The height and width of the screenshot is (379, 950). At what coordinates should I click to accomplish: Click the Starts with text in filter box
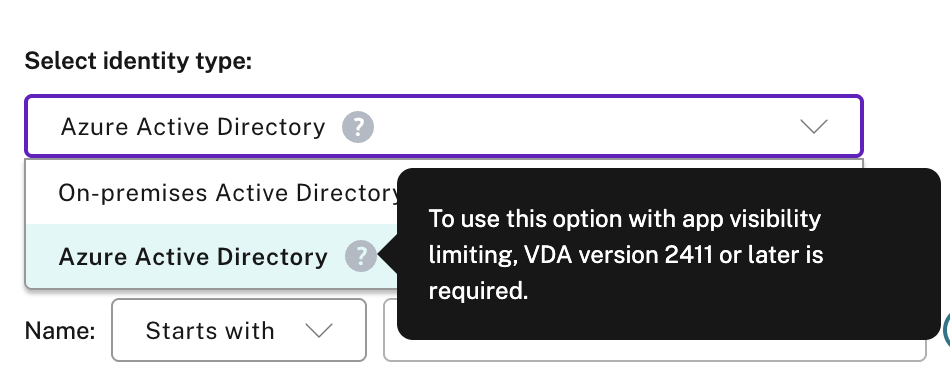210,331
